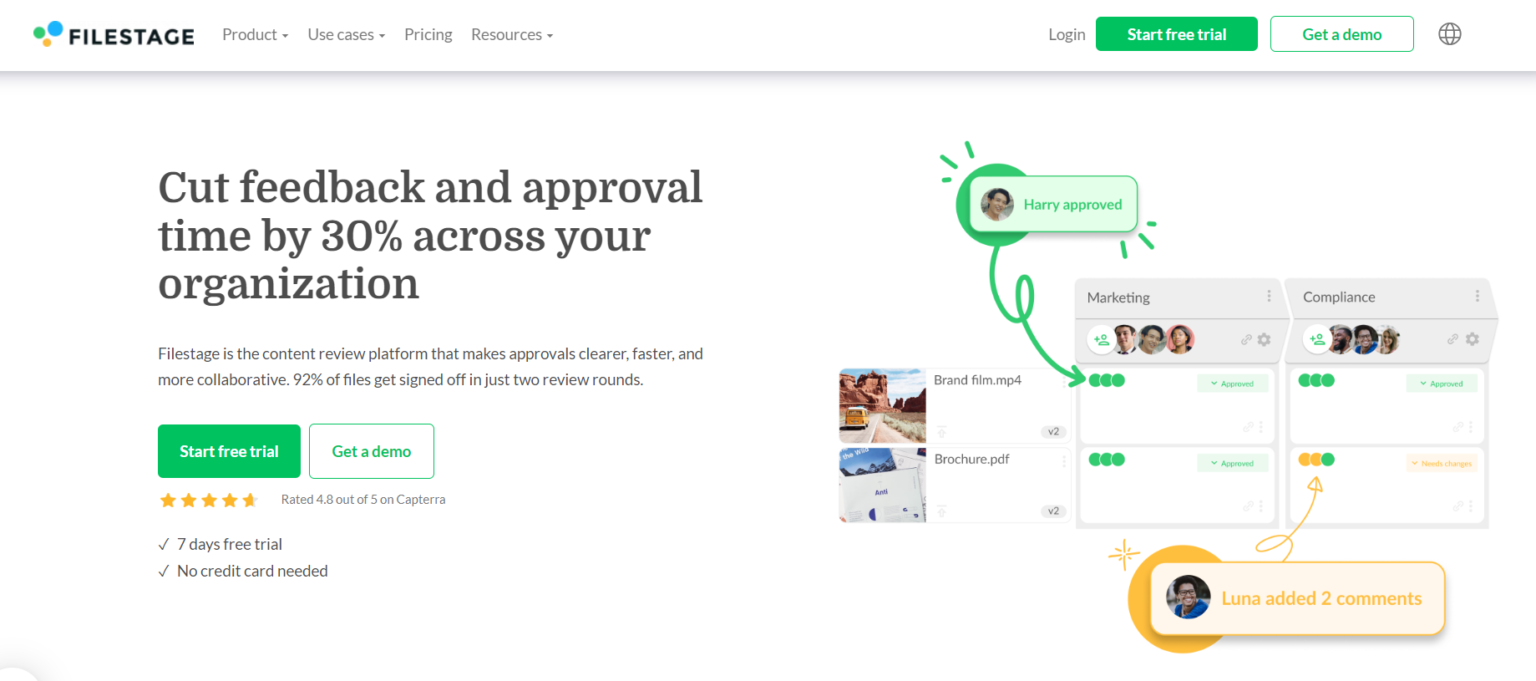Screen dimensions: 1536x681
Task: Open three-dot menu in Brand film Marketing cell
Action: click(x=1261, y=427)
